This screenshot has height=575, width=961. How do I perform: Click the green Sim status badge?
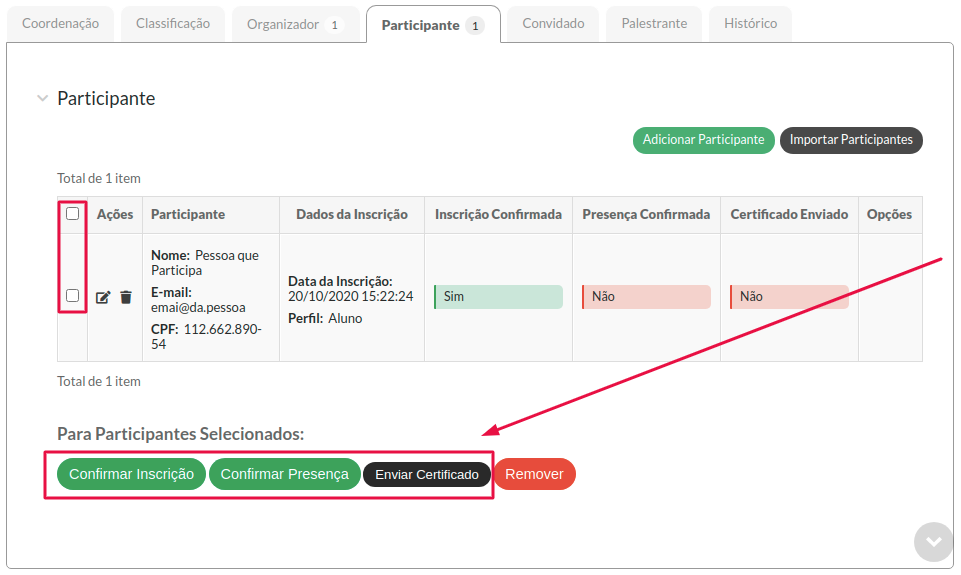coord(498,297)
